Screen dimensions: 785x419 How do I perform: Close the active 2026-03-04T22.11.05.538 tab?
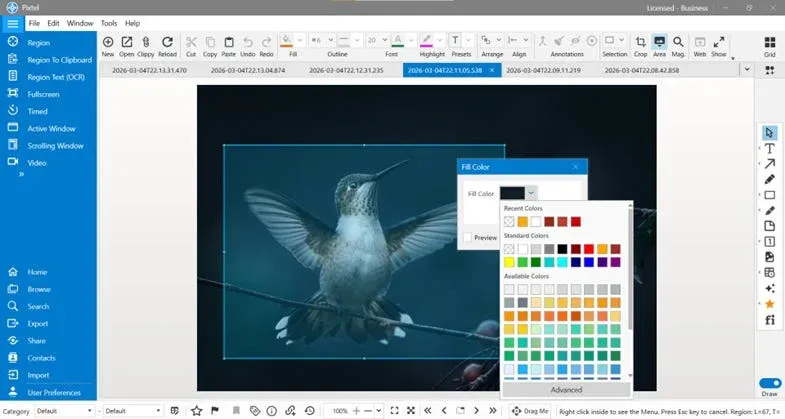tap(492, 70)
